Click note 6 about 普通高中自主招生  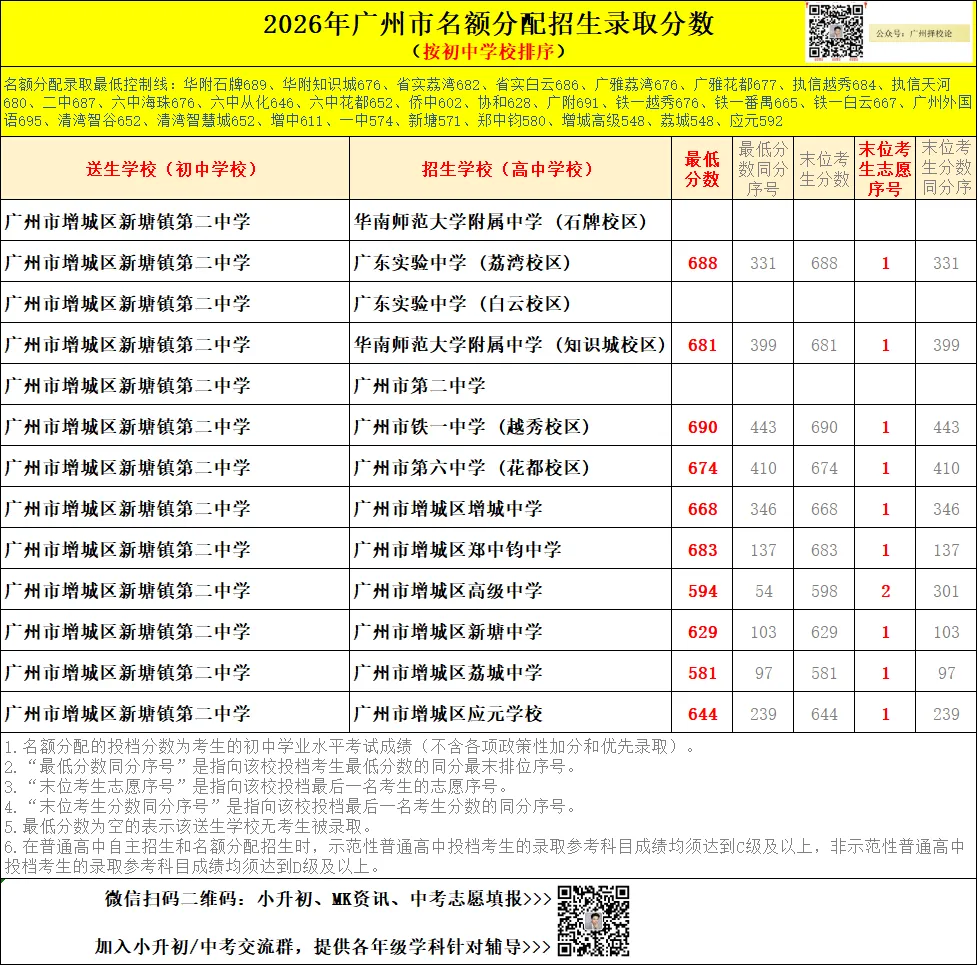485,856
